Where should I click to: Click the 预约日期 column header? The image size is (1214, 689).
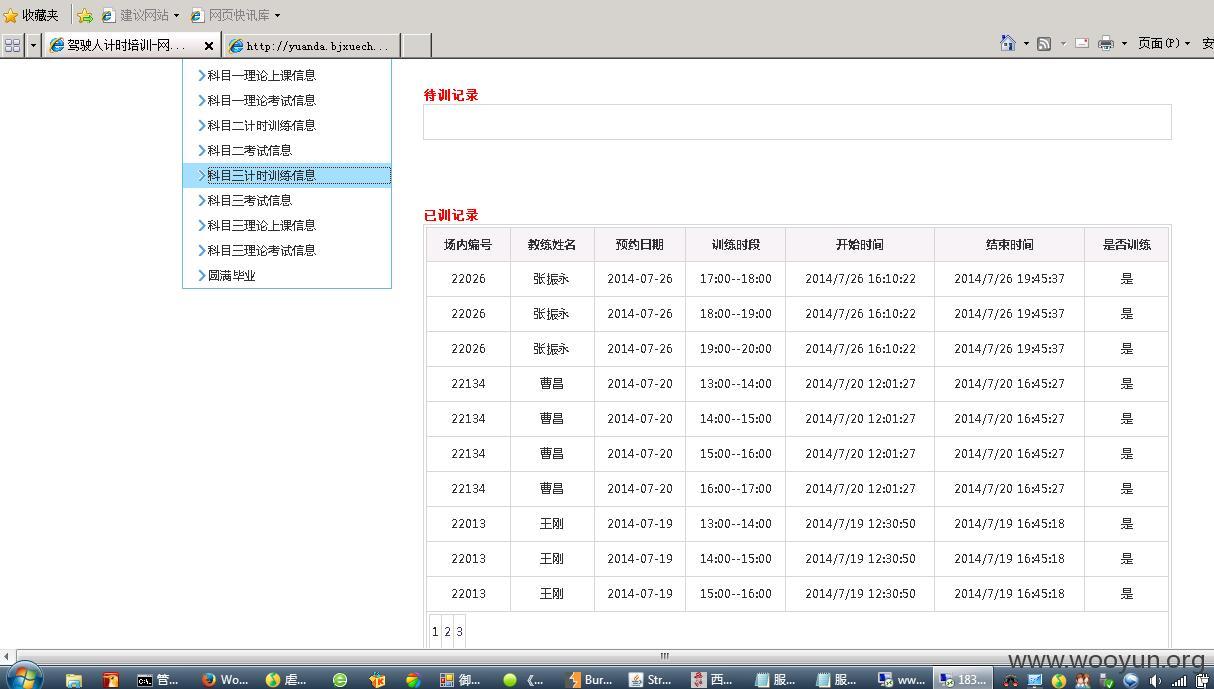point(640,244)
